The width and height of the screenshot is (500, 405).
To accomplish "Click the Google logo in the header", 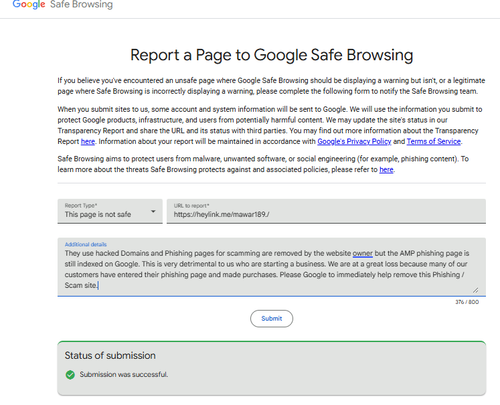I will 29,5.
